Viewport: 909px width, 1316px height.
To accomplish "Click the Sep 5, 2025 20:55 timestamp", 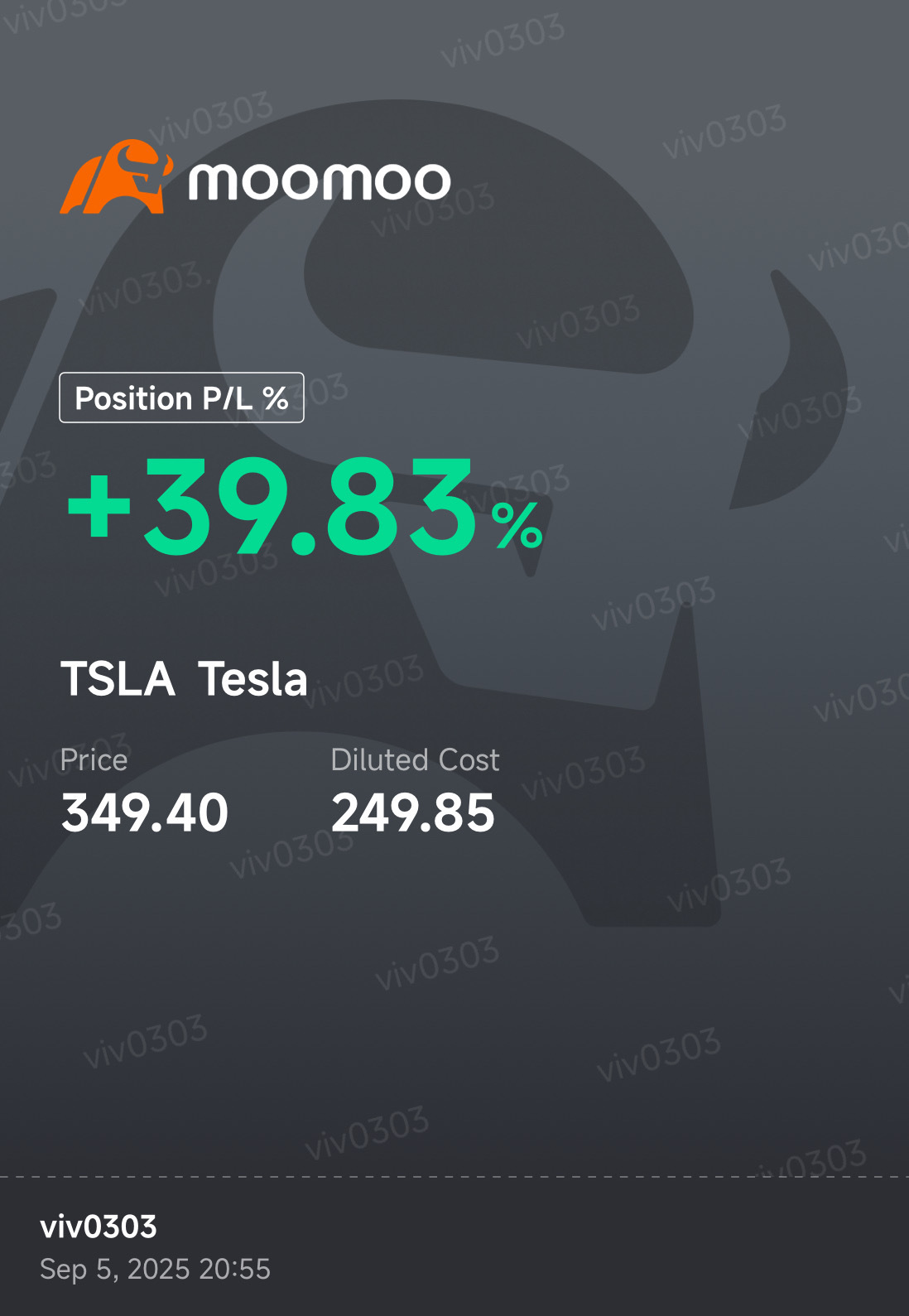I will coord(155,1269).
